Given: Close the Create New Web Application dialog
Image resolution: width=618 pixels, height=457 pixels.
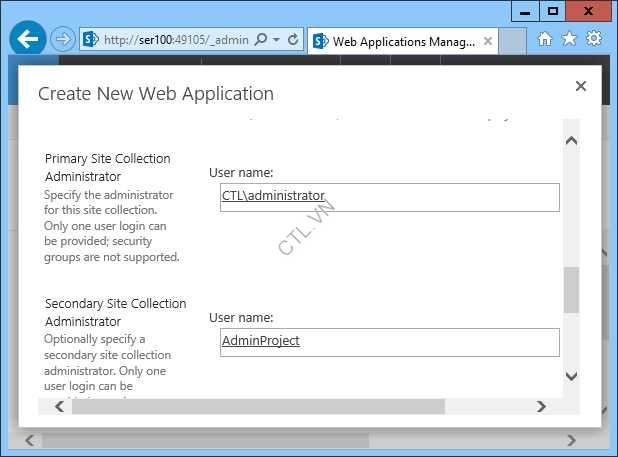Looking at the screenshot, I should [580, 87].
